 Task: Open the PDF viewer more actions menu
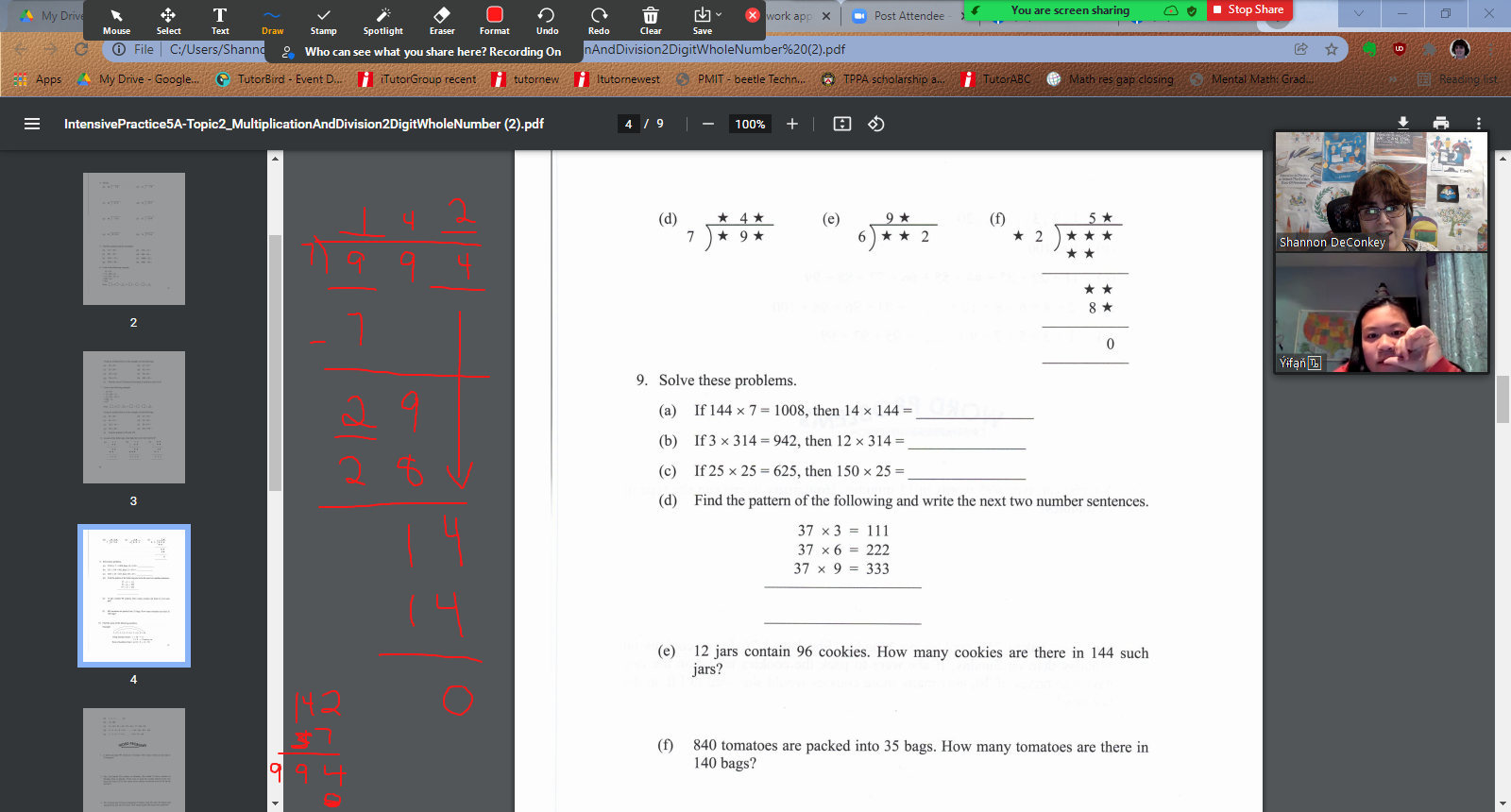pos(1479,123)
